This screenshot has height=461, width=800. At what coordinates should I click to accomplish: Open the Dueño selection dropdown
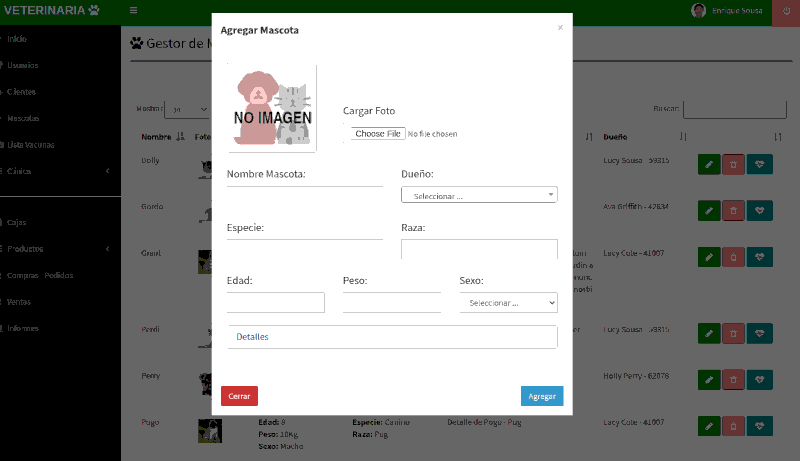(479, 195)
